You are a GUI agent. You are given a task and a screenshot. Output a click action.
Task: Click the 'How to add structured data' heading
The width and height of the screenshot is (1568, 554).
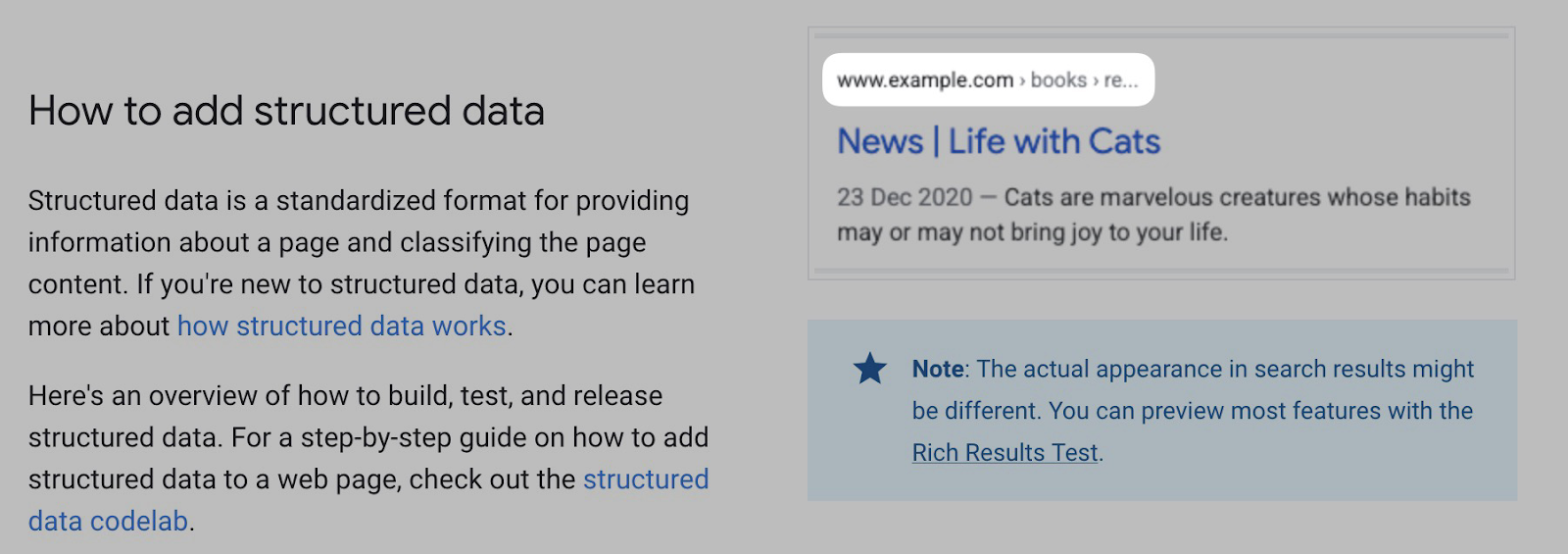(286, 111)
